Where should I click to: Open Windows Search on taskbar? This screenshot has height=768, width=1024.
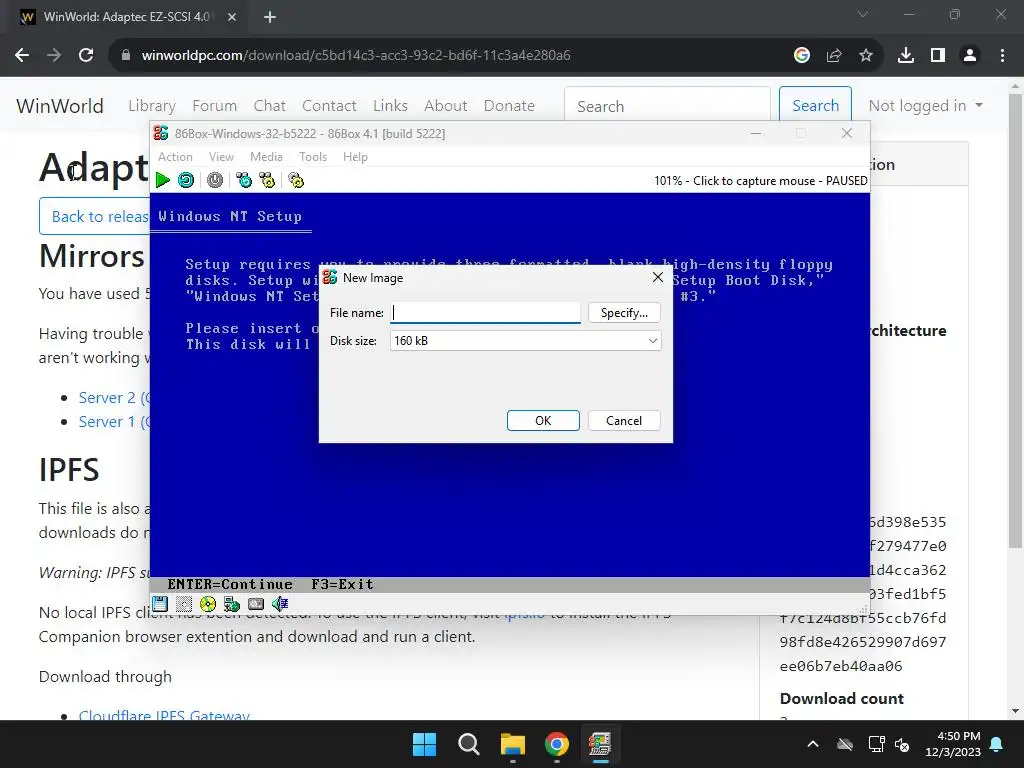pyautogui.click(x=469, y=744)
